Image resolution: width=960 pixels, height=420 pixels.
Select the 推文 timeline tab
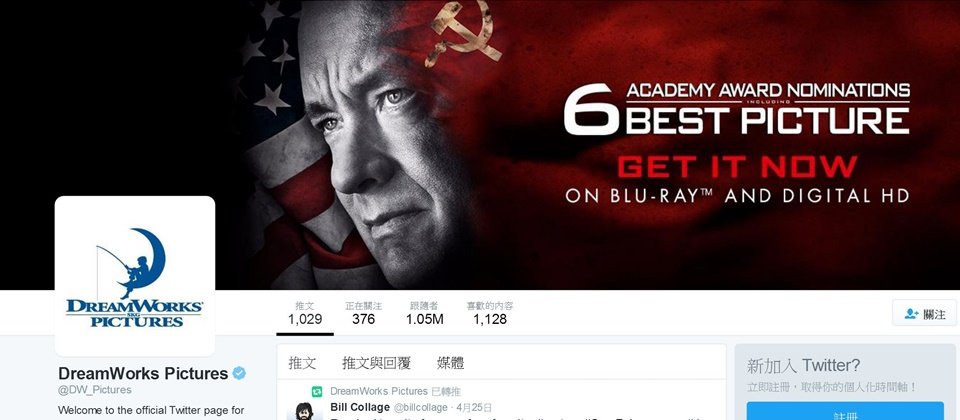pyautogui.click(x=302, y=363)
